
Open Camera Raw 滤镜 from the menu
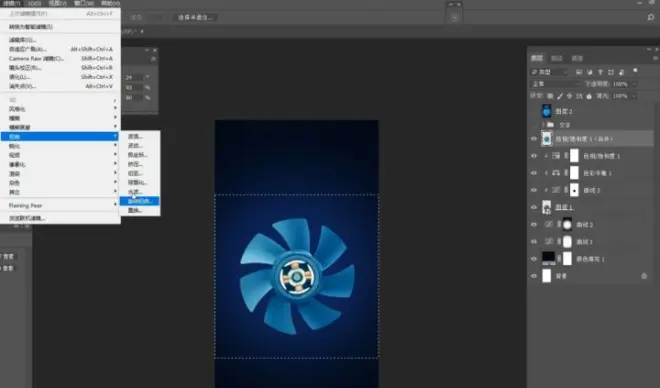tap(61, 58)
